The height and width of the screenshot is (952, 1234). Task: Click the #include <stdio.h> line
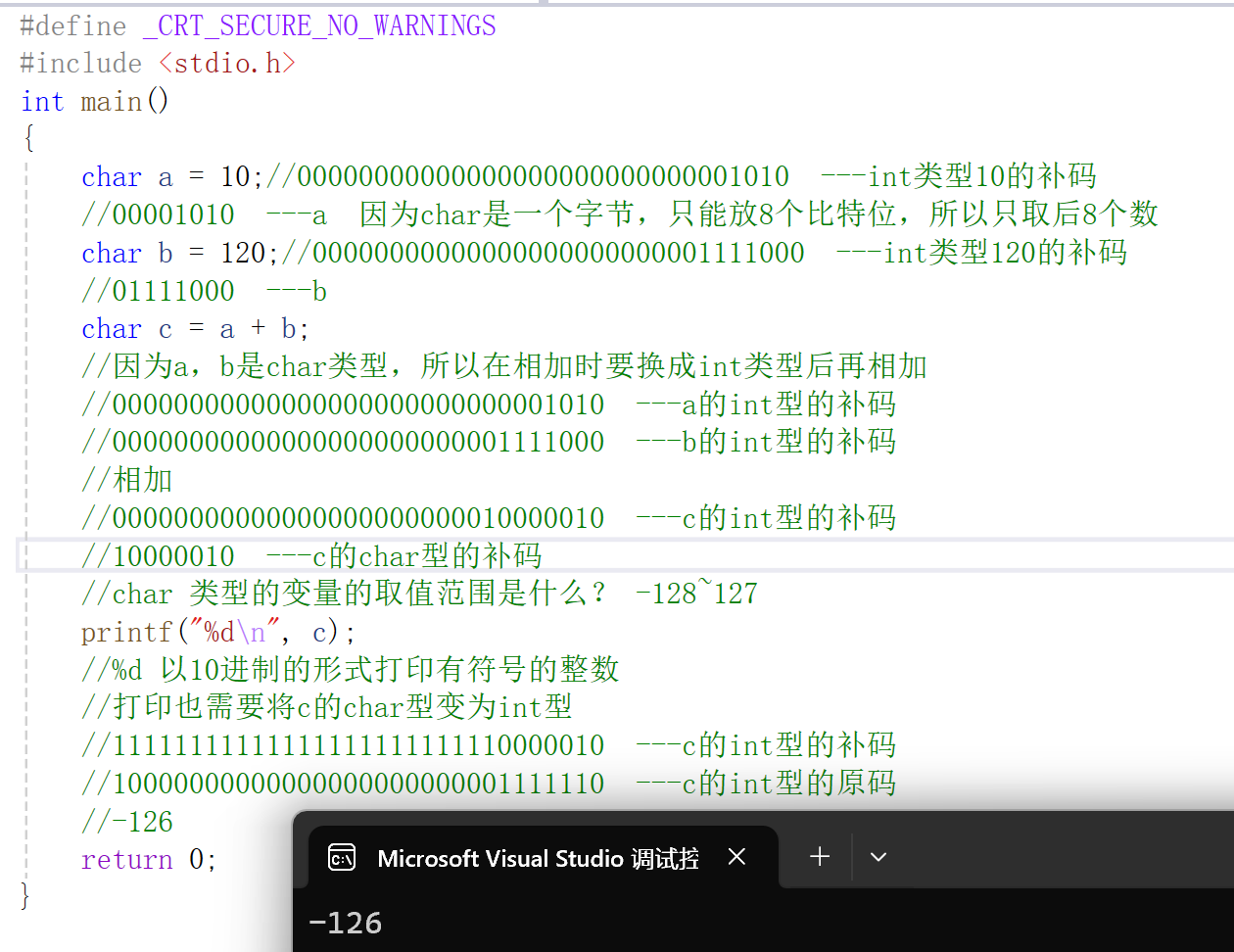coord(157,64)
